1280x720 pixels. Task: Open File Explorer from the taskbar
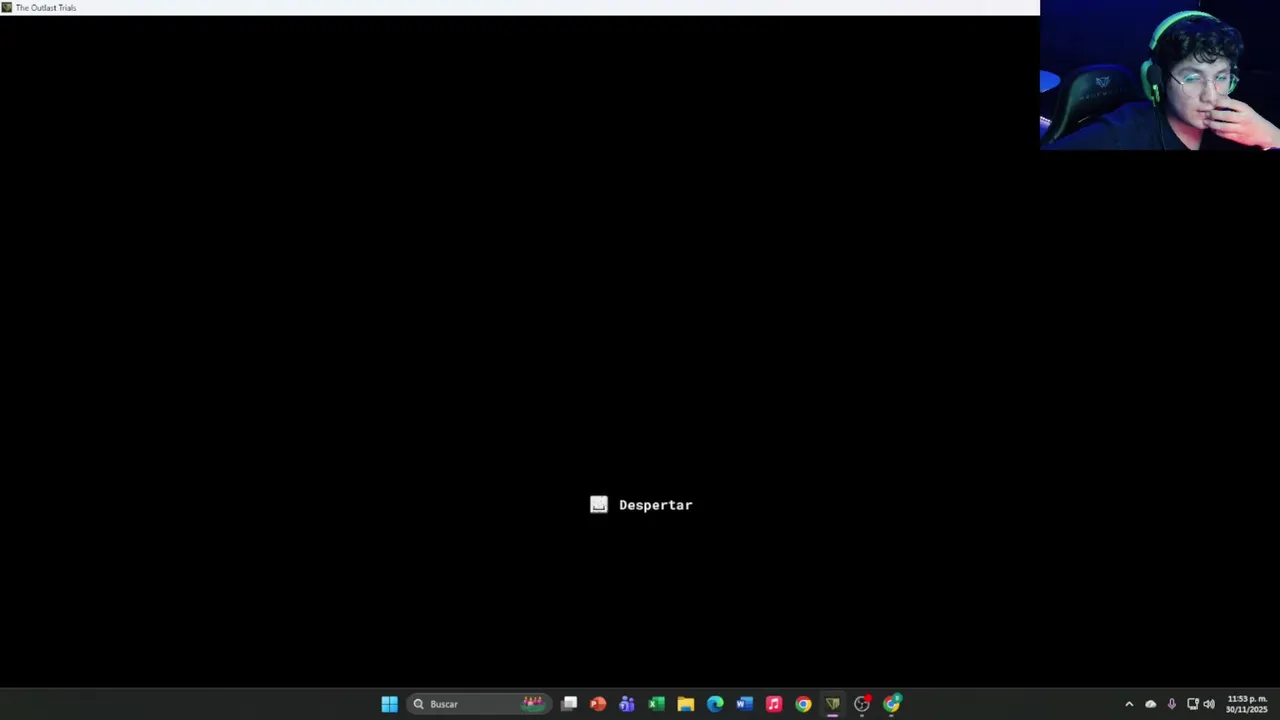686,704
